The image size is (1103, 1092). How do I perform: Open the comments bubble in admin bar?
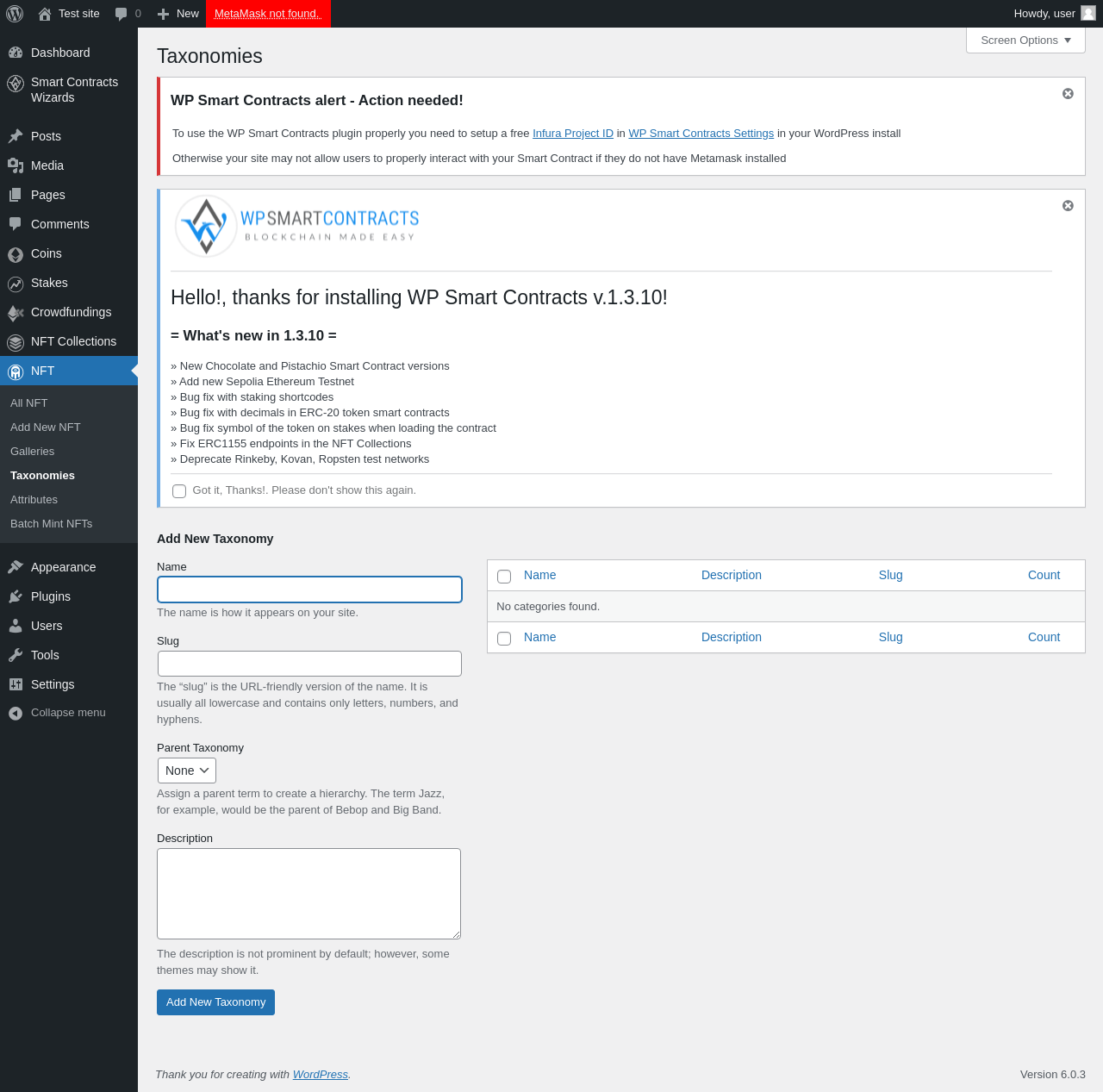tap(121, 14)
